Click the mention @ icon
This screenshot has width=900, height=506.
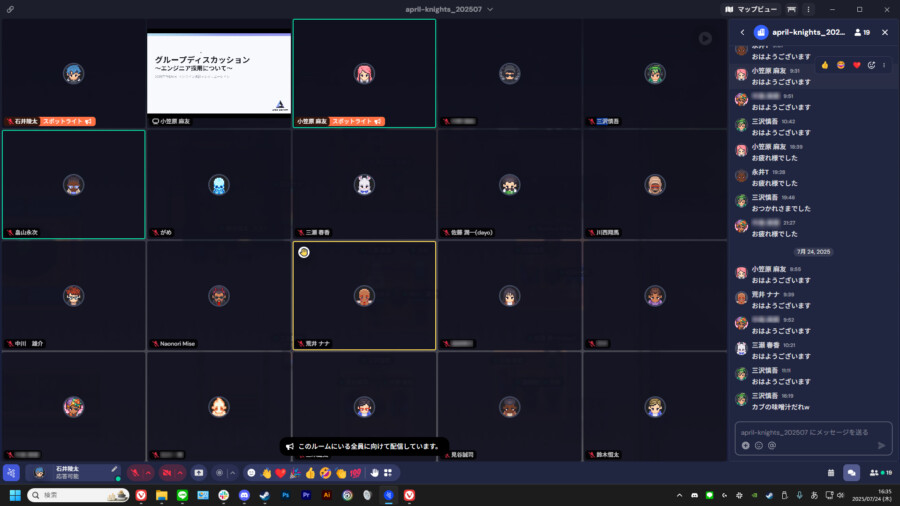773,445
